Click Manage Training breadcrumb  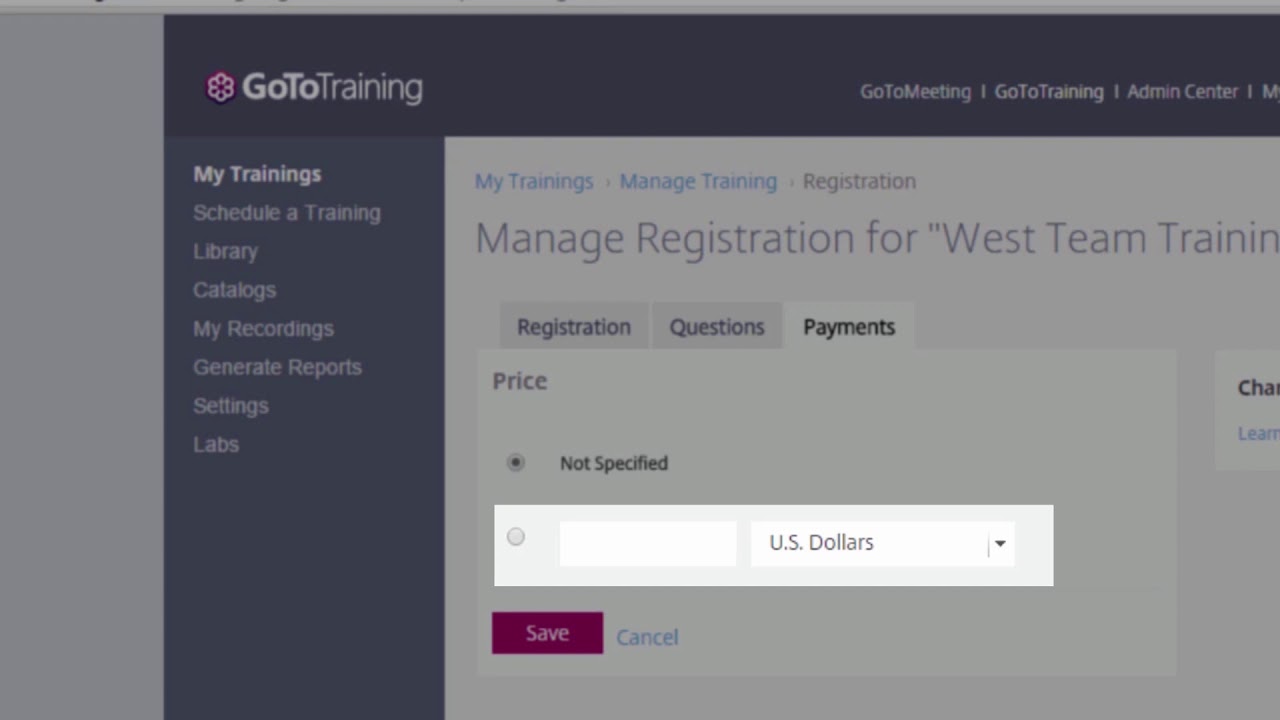click(698, 181)
